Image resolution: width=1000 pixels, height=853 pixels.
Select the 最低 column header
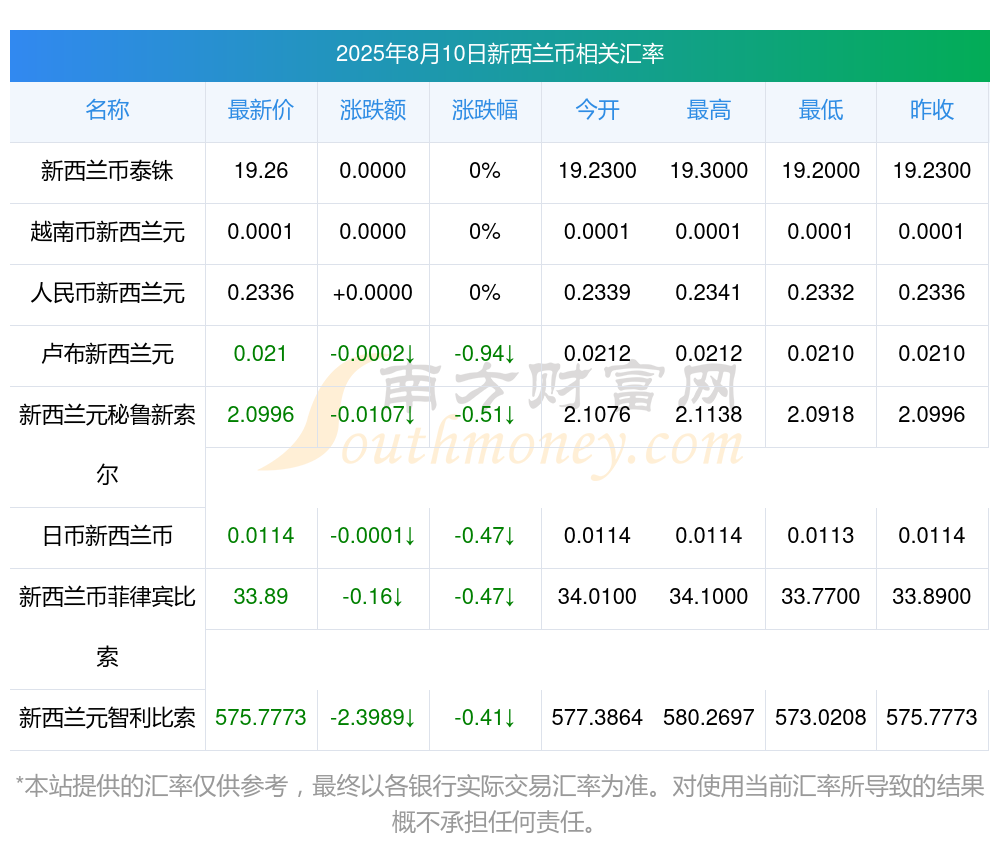(821, 110)
